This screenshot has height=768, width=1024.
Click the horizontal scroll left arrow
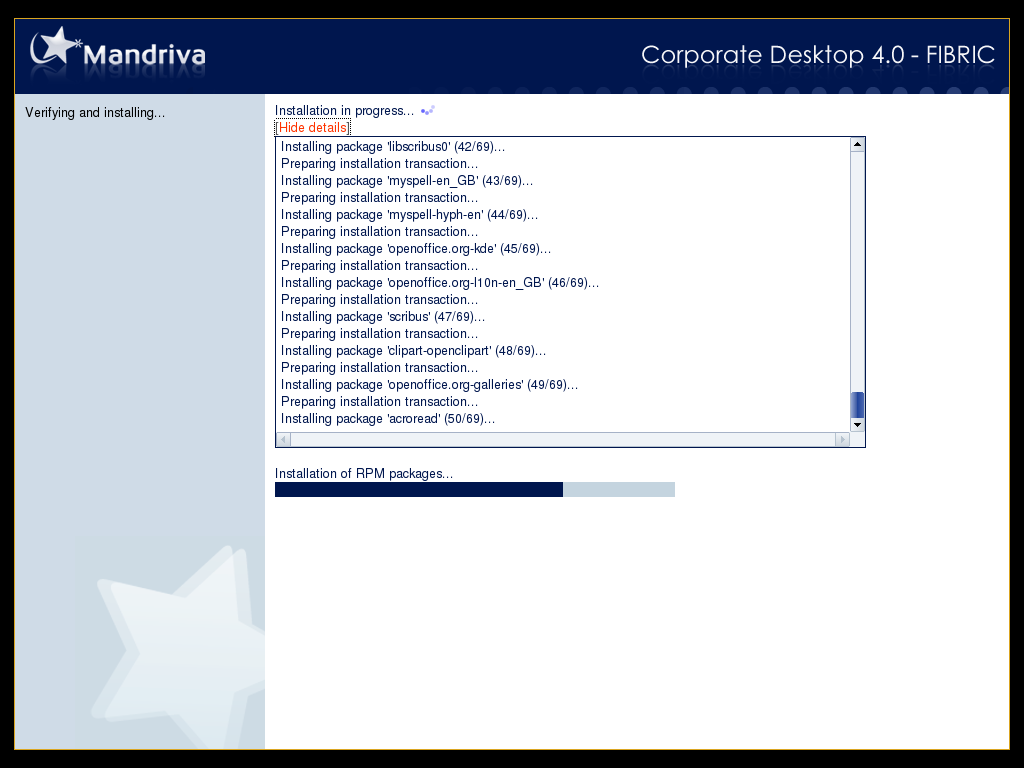[x=283, y=440]
